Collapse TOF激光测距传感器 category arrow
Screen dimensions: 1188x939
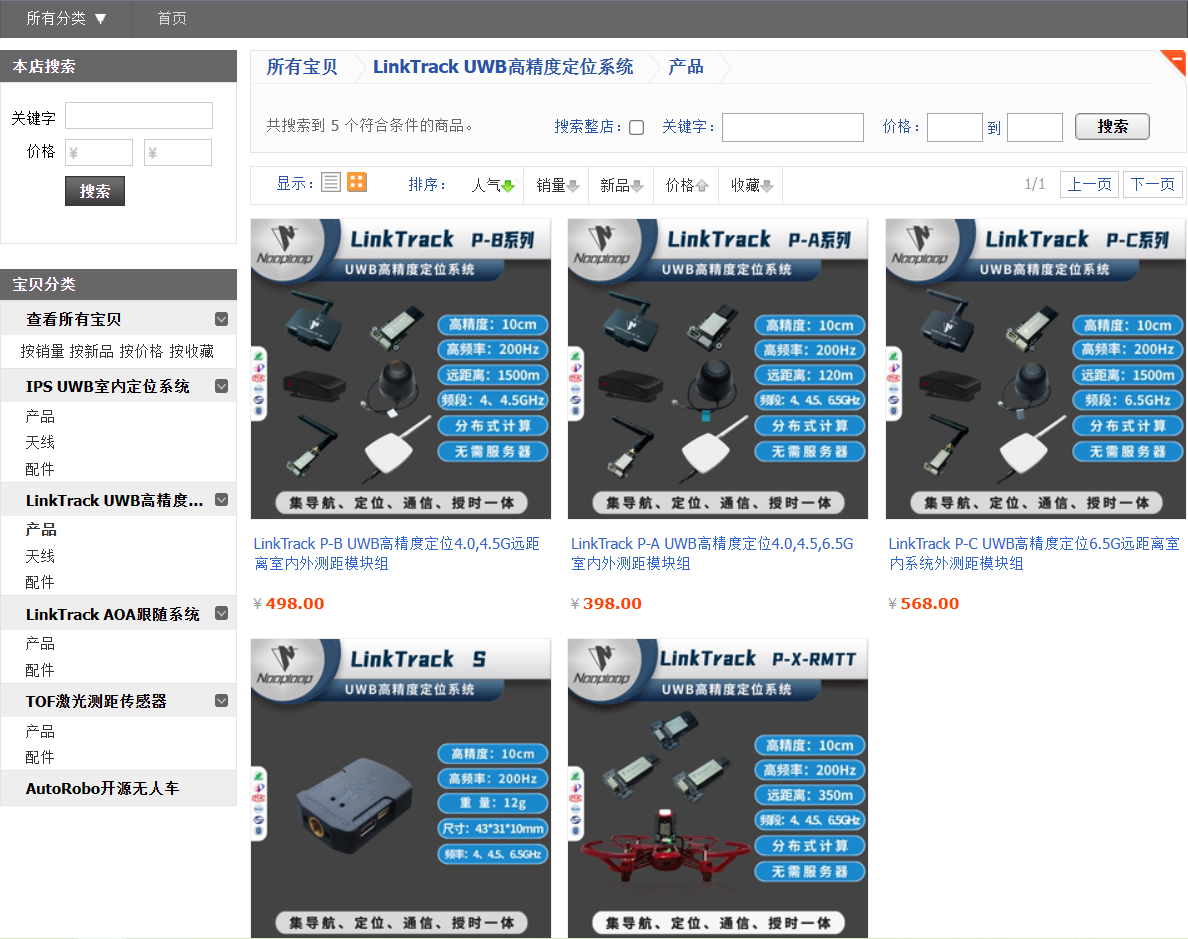(x=221, y=700)
